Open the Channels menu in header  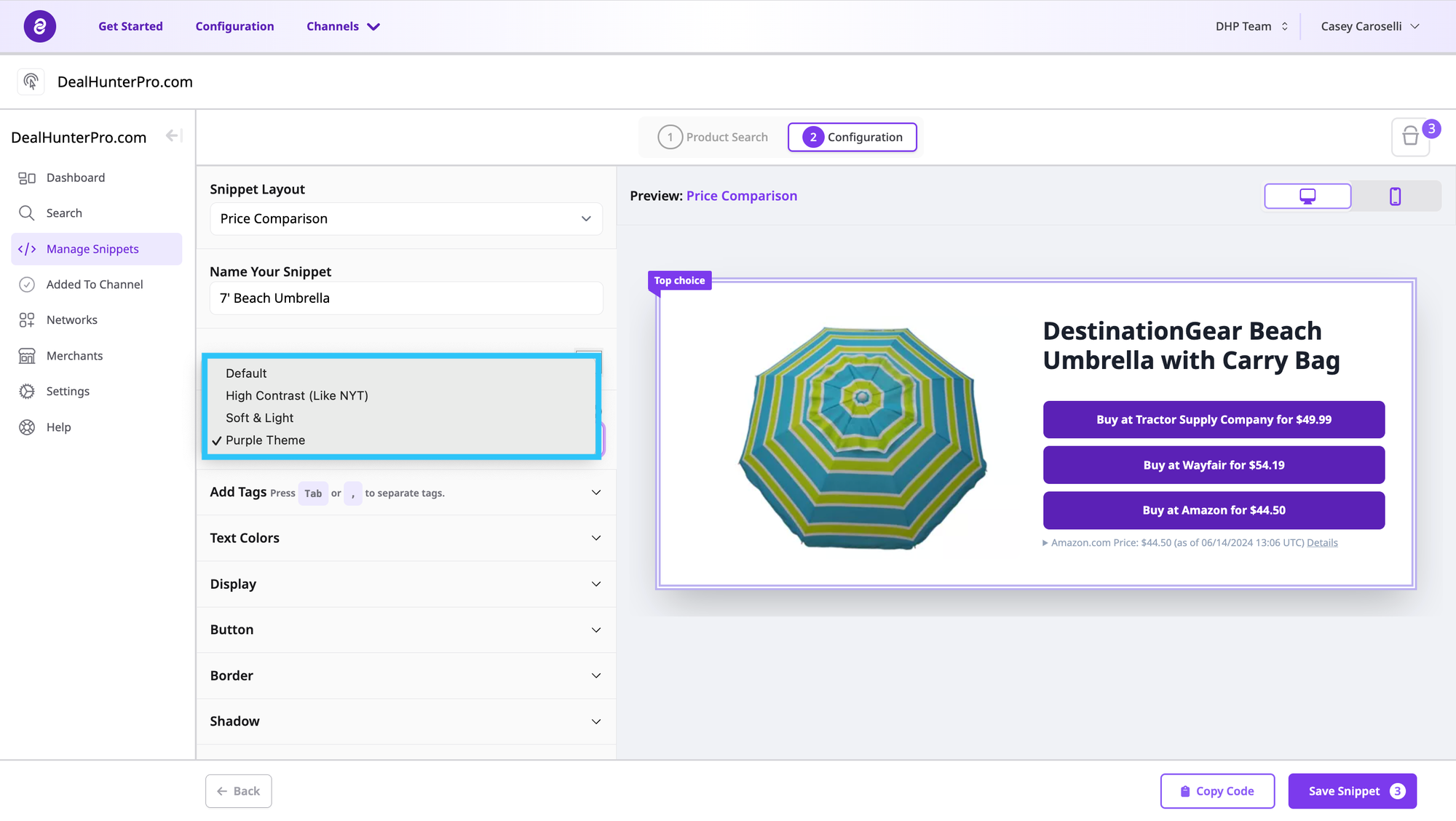(x=342, y=26)
